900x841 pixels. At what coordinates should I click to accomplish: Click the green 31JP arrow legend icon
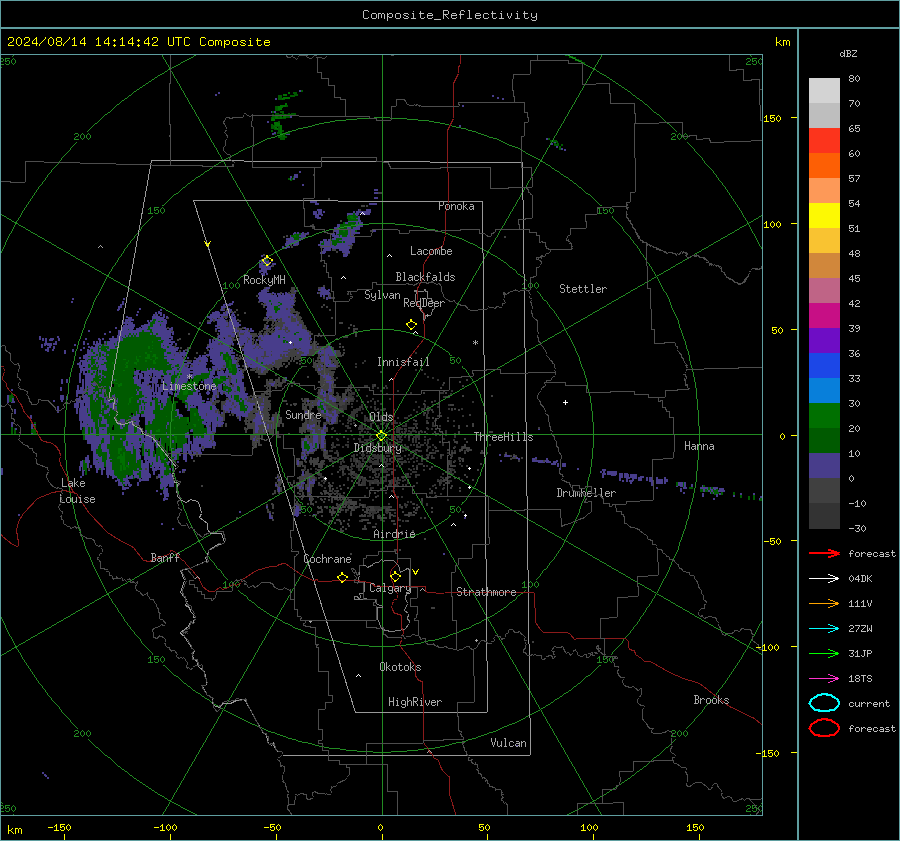[x=824, y=653]
